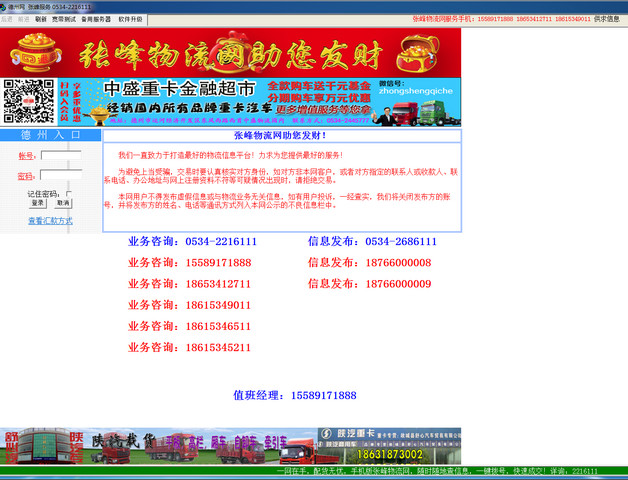Open the 查看汇款方式 link
628x480 pixels.
click(x=49, y=220)
